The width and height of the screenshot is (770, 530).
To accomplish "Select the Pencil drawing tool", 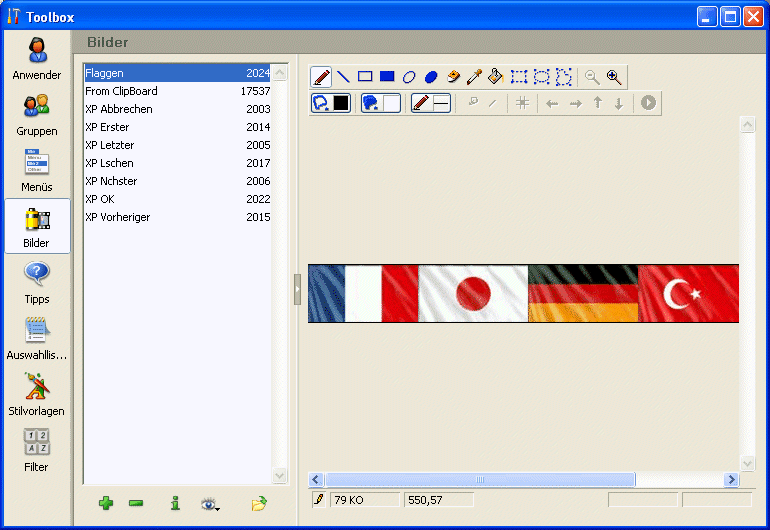I will click(322, 77).
